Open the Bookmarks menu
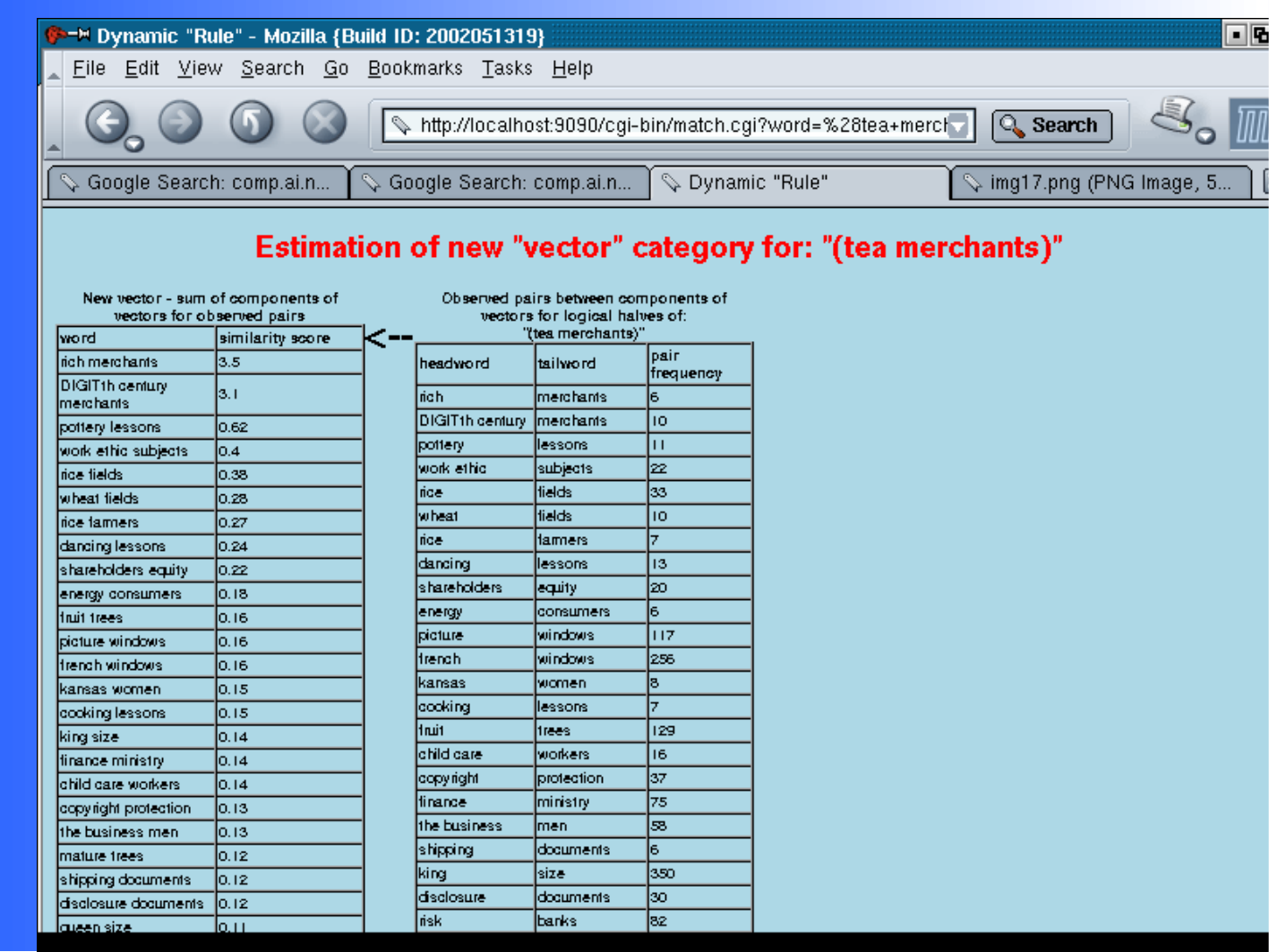Image resolution: width=1269 pixels, height=952 pixels. tap(415, 69)
